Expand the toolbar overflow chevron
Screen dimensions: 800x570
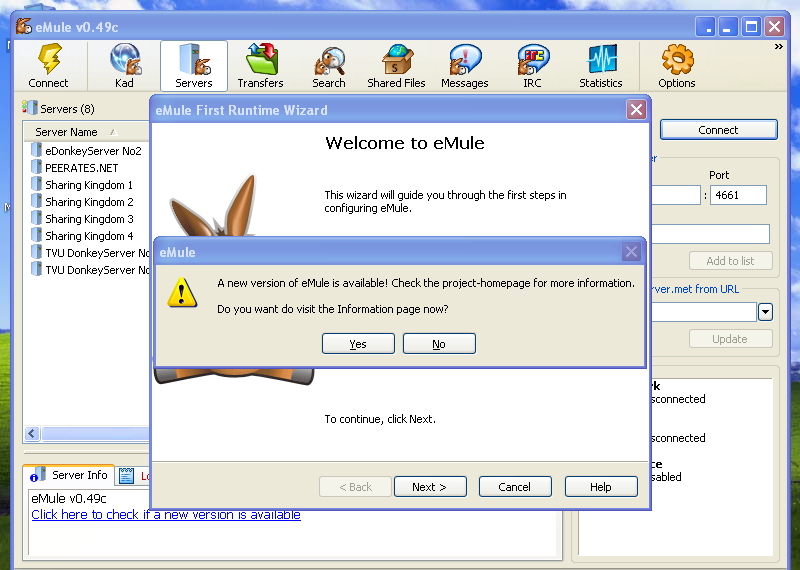click(779, 47)
